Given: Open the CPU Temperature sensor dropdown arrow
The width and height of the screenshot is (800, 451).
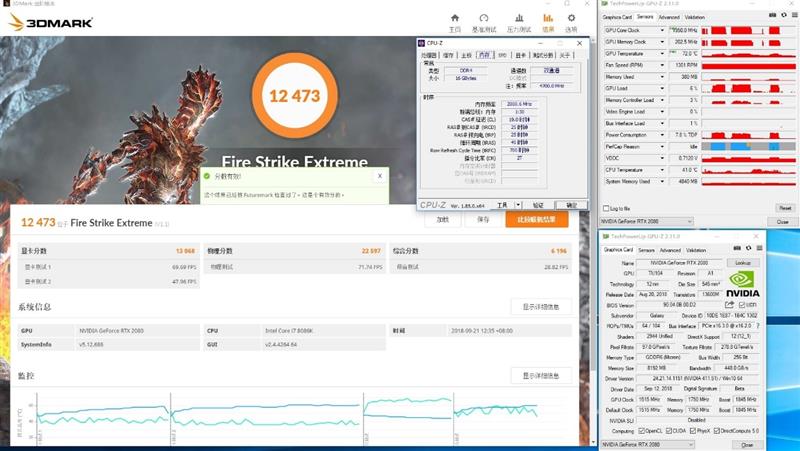Looking at the screenshot, I should [662, 170].
